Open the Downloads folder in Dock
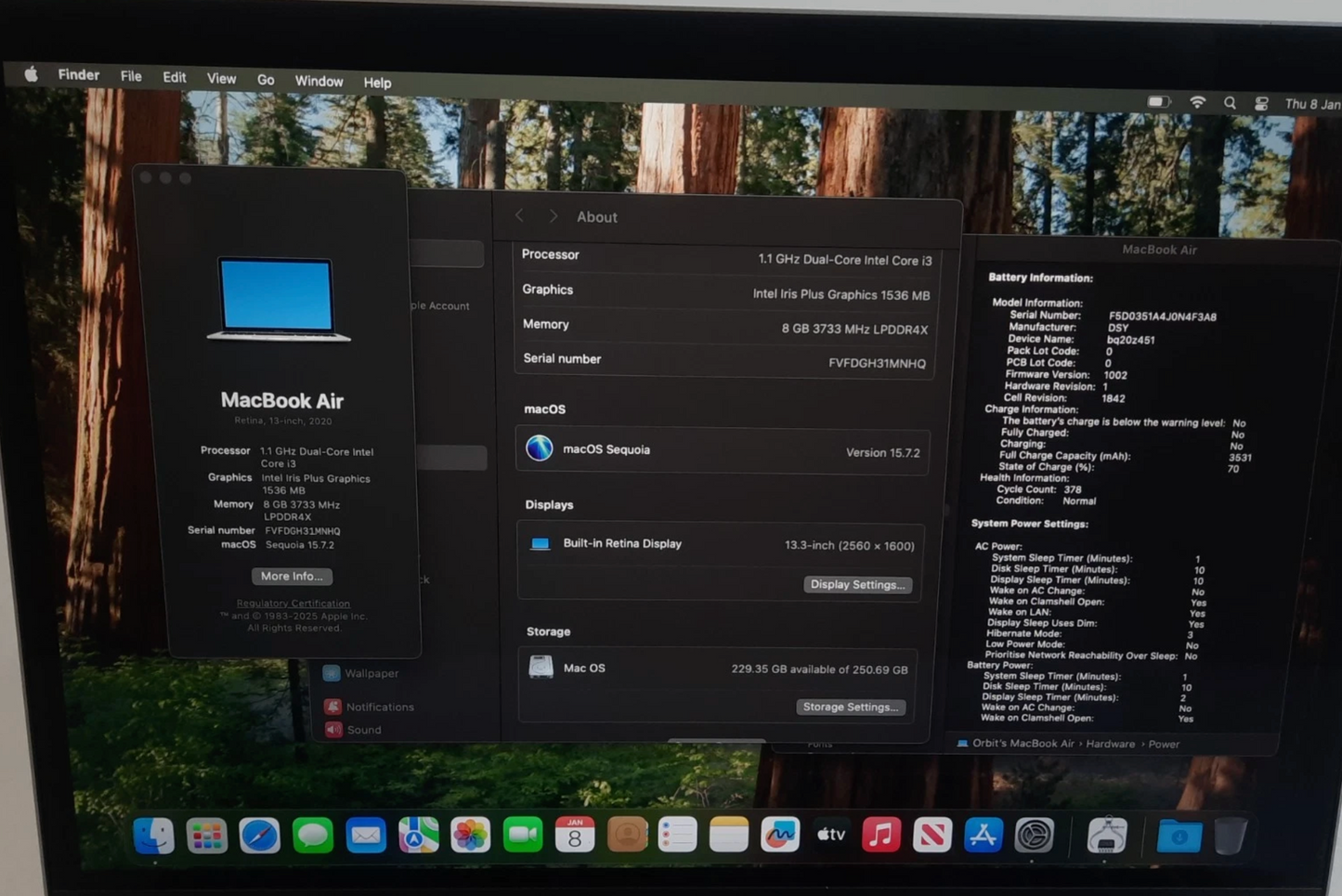This screenshot has height=896, width=1342. [1179, 836]
